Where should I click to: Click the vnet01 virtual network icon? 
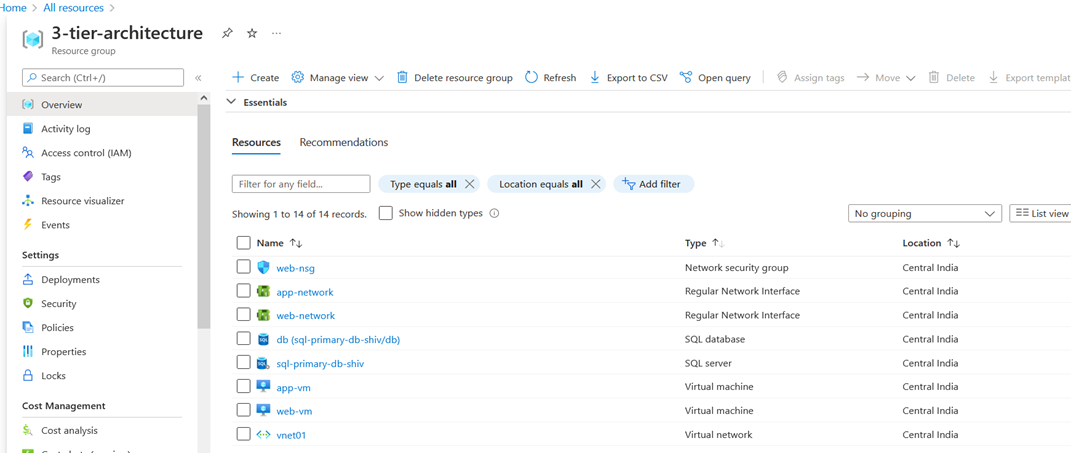264,435
